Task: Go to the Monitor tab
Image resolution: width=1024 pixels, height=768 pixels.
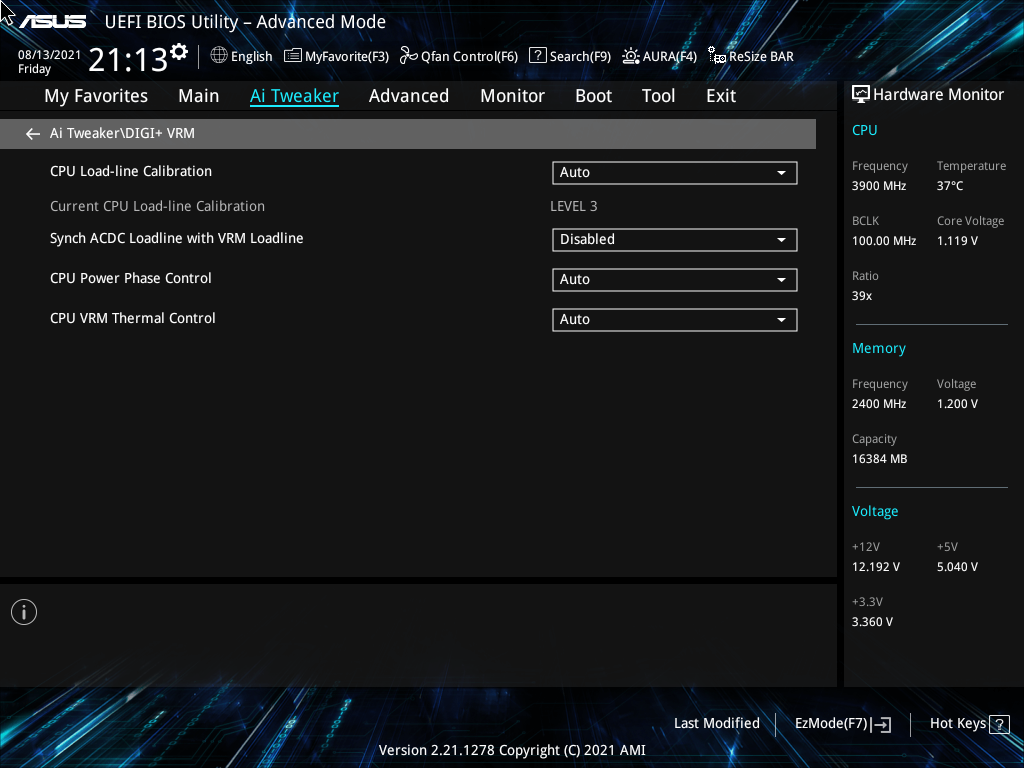Action: pos(512,96)
